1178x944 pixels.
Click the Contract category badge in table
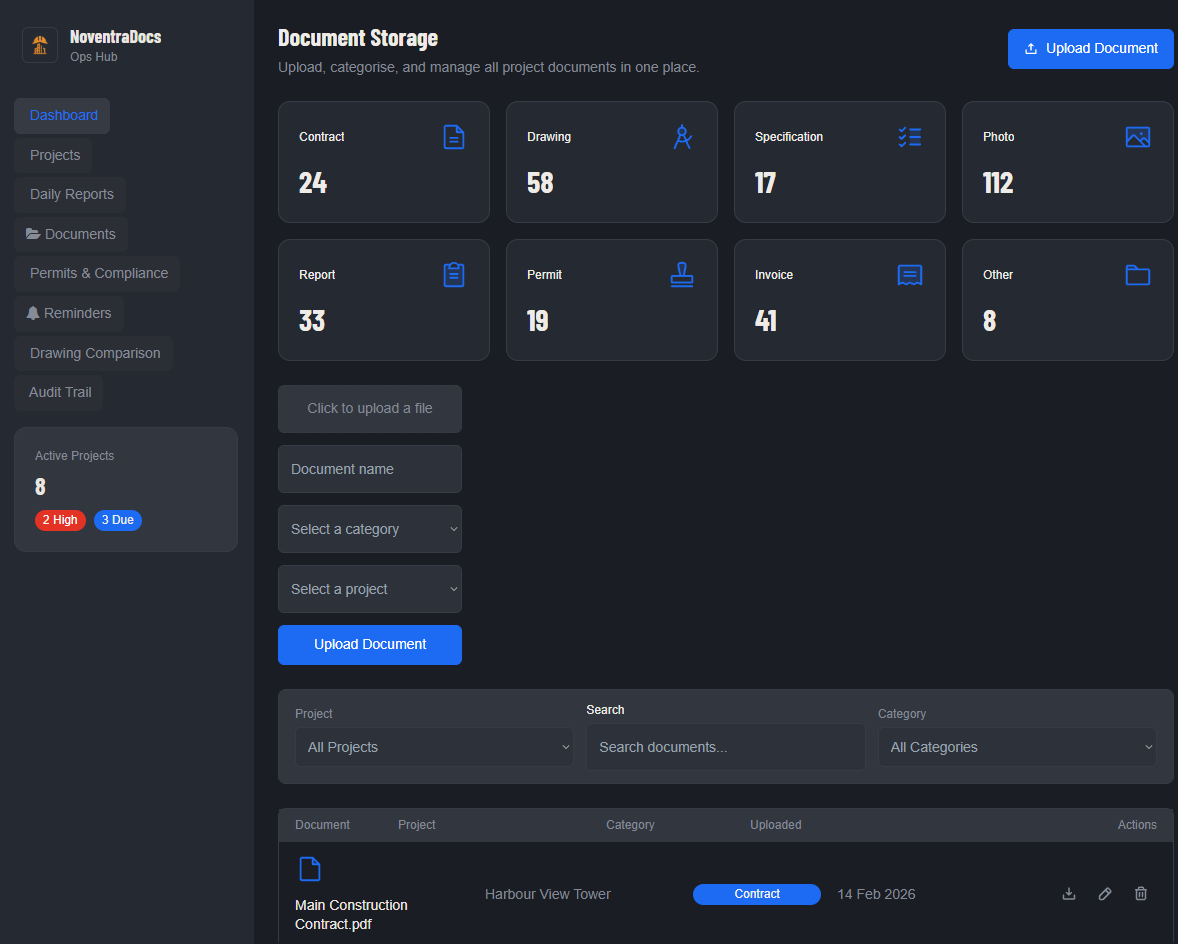pyautogui.click(x=757, y=894)
